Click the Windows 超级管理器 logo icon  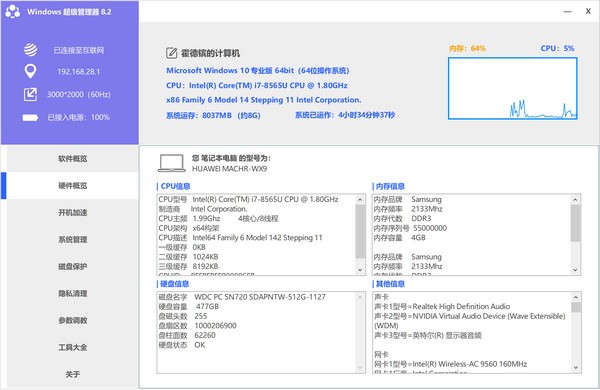[13, 11]
